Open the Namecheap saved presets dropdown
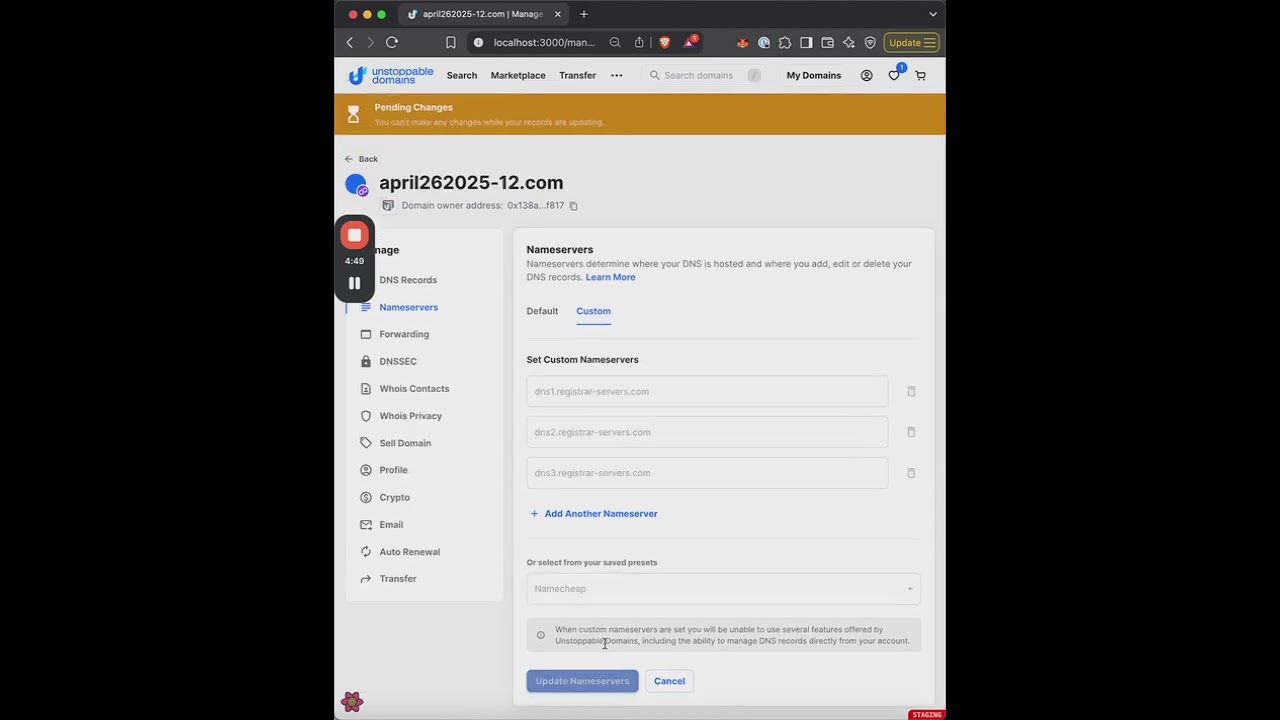Screen dimensions: 1280x720 (x=723, y=589)
